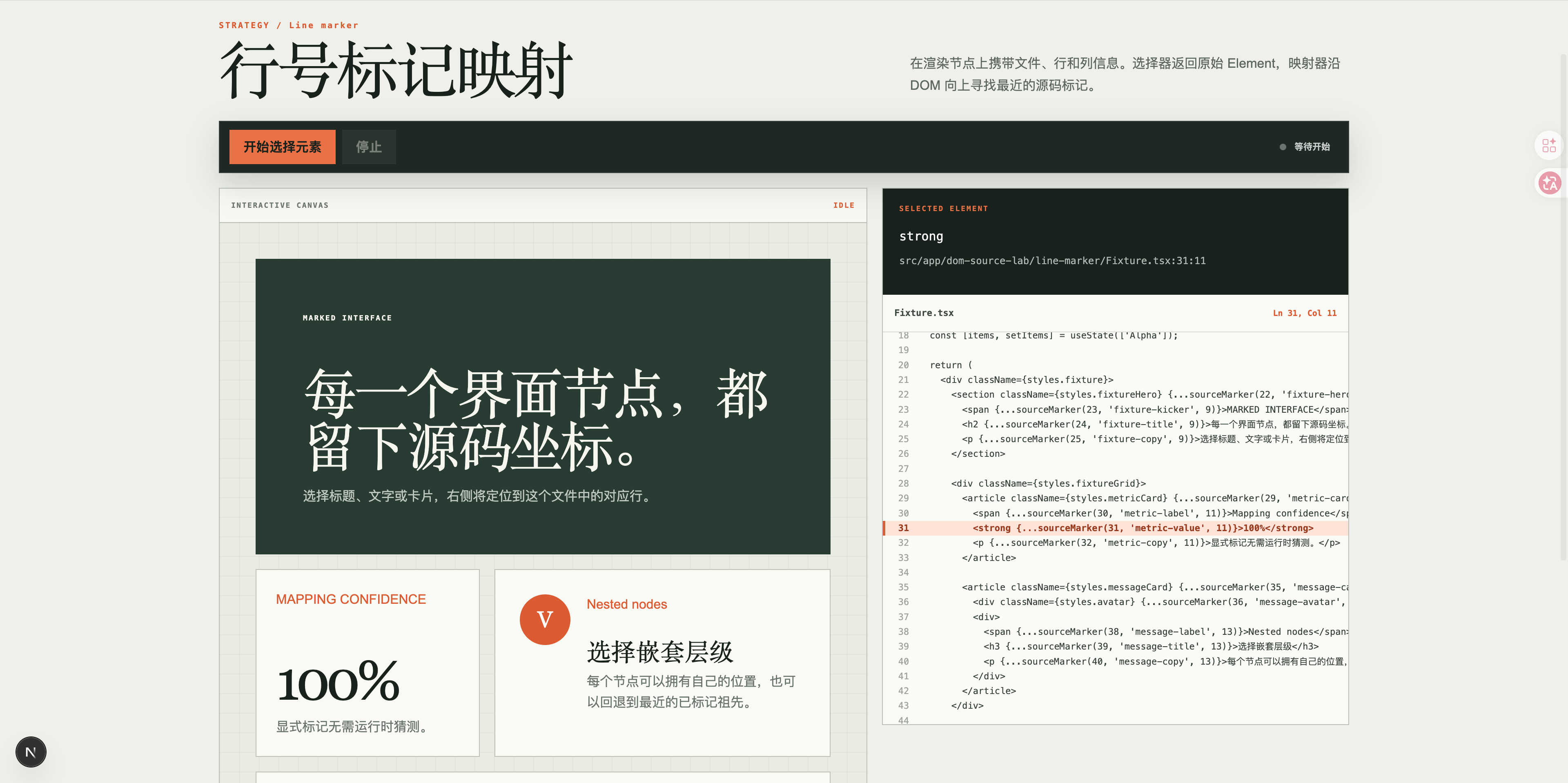Click the IDLE canvas status label
Screen dimensions: 1568x783
click(x=844, y=205)
